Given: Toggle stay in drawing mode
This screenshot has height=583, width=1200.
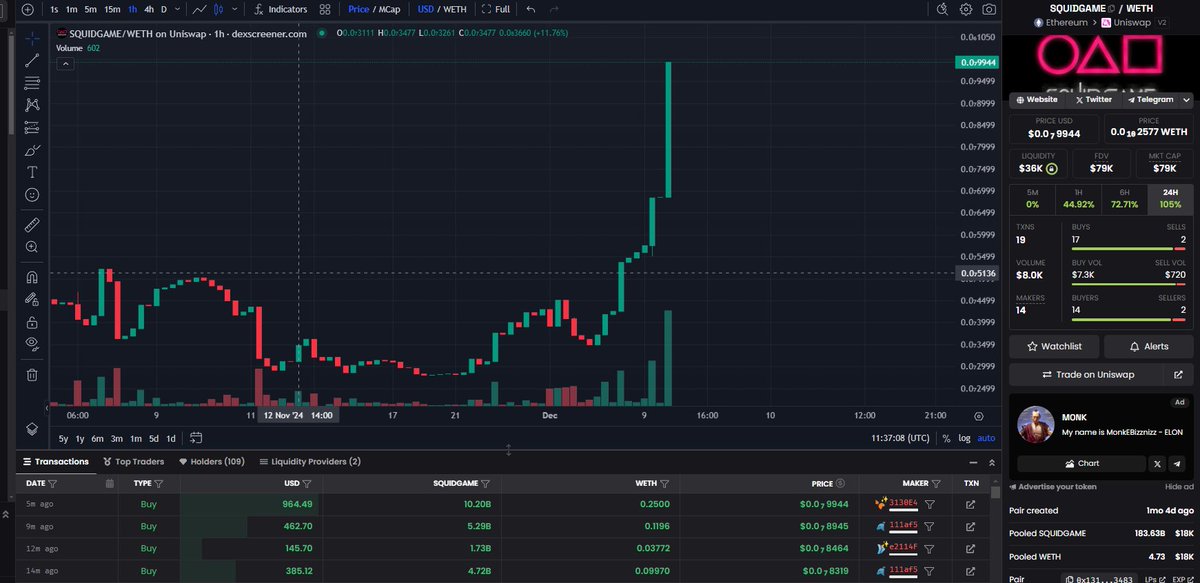Looking at the screenshot, I should point(32,299).
